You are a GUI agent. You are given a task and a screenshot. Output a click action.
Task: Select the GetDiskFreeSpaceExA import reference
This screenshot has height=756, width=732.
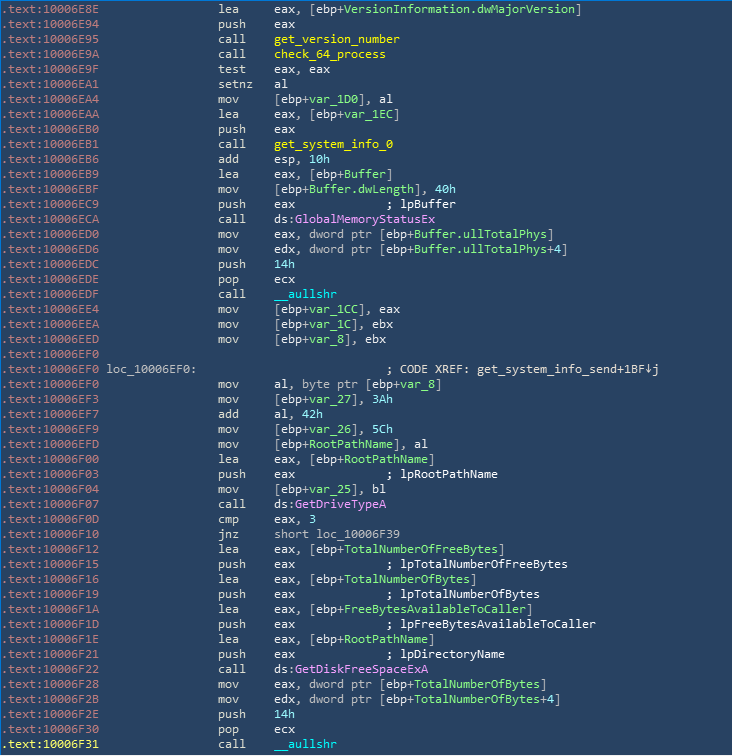[x=361, y=669]
